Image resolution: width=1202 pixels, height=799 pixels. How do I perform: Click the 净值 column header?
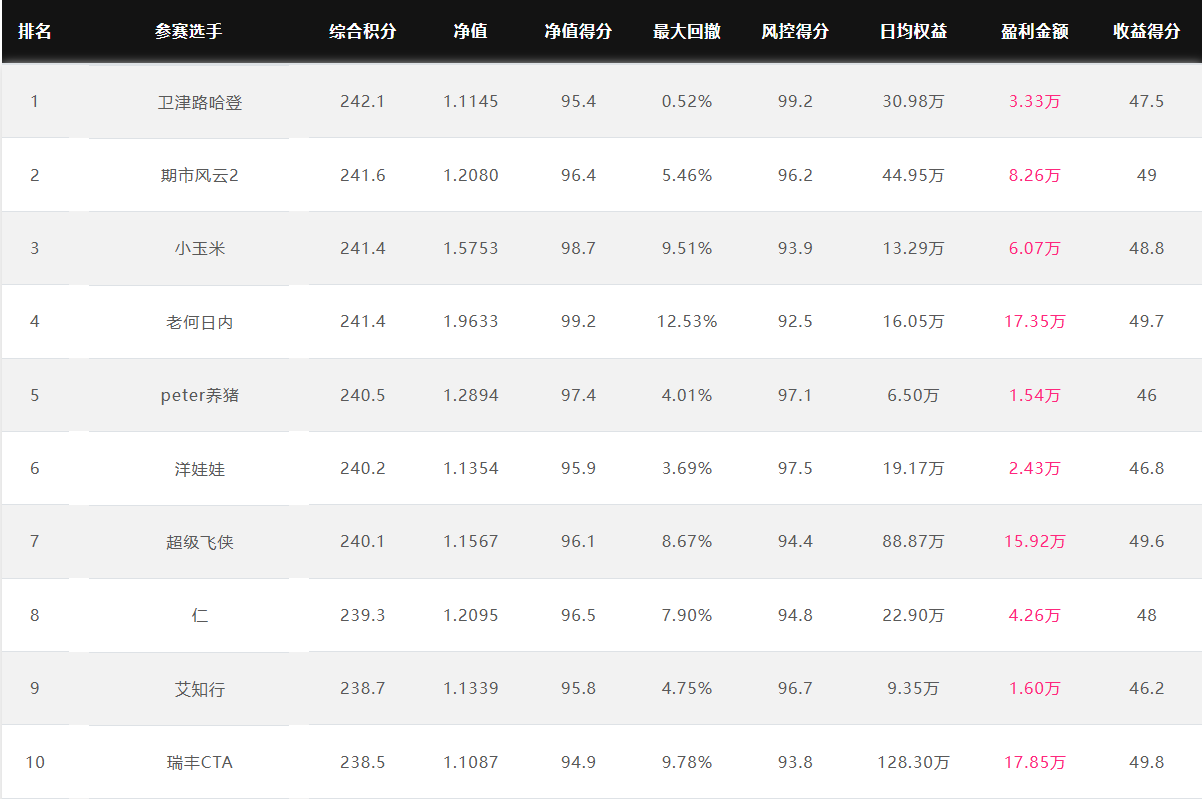point(470,32)
